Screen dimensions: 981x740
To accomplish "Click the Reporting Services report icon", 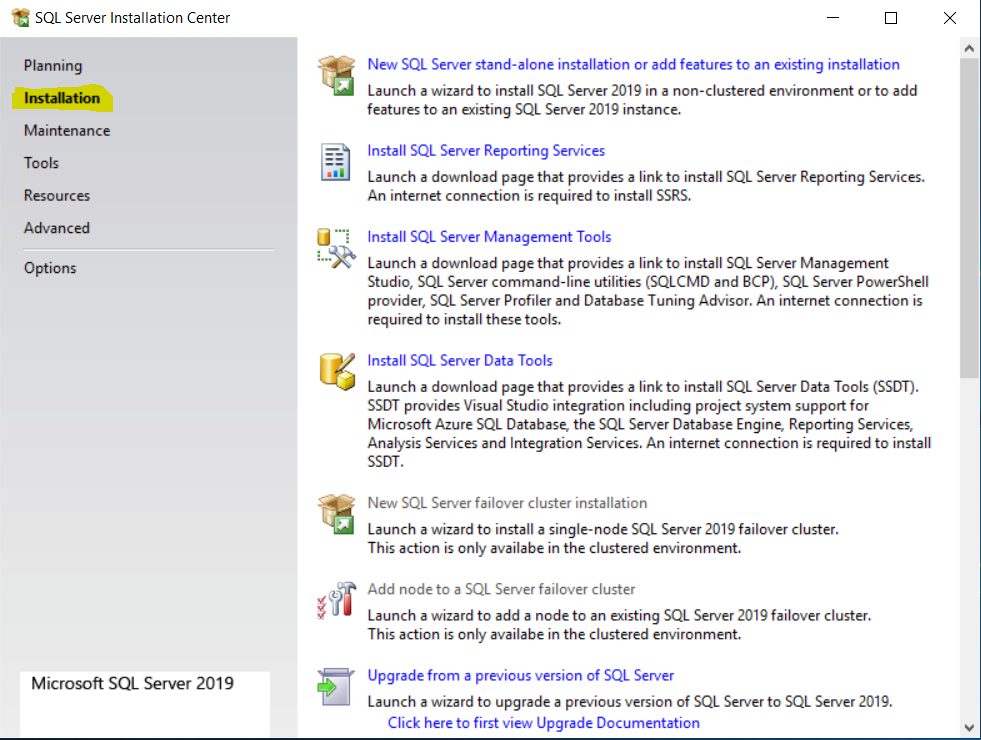I will point(335,161).
